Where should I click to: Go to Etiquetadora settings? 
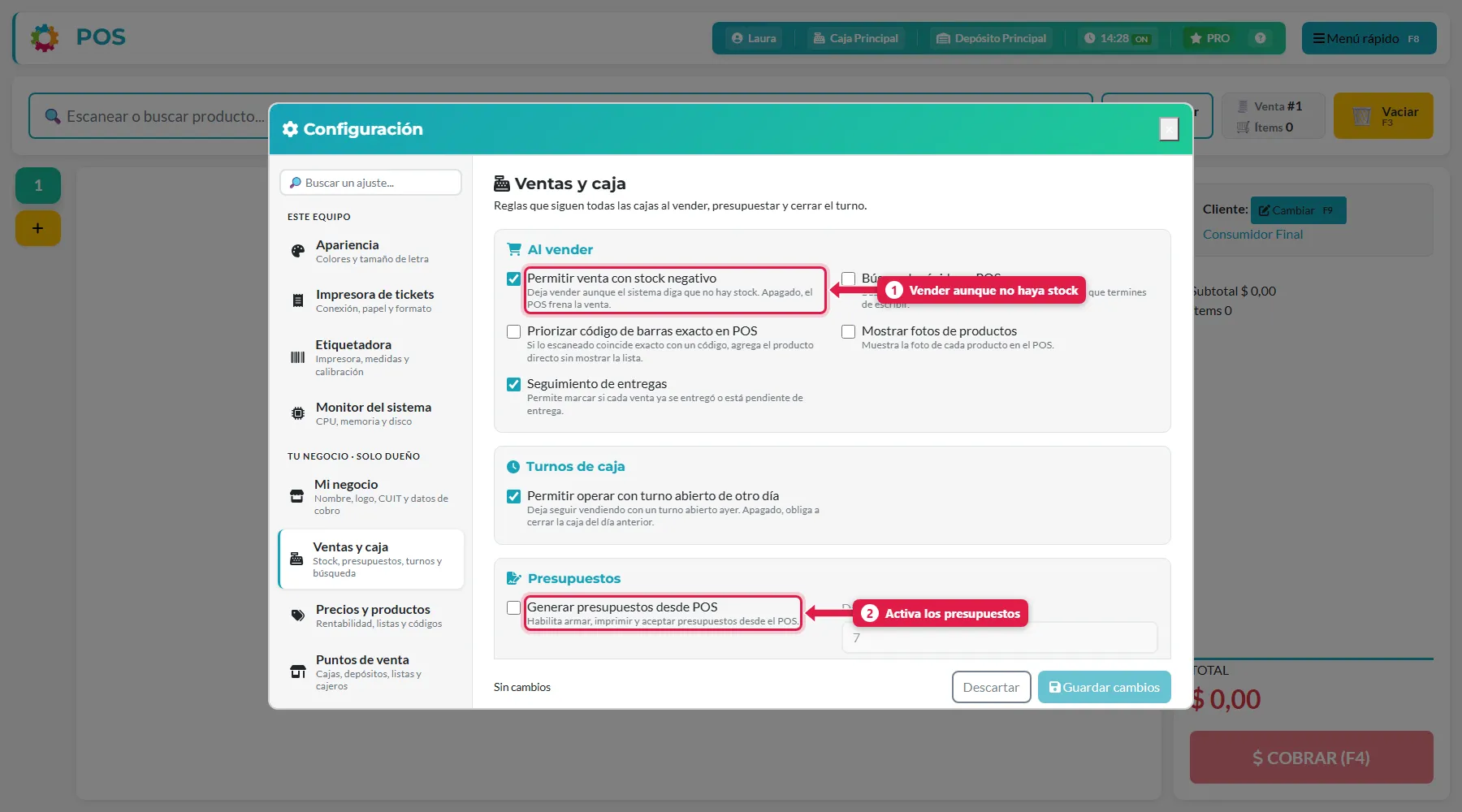point(371,357)
